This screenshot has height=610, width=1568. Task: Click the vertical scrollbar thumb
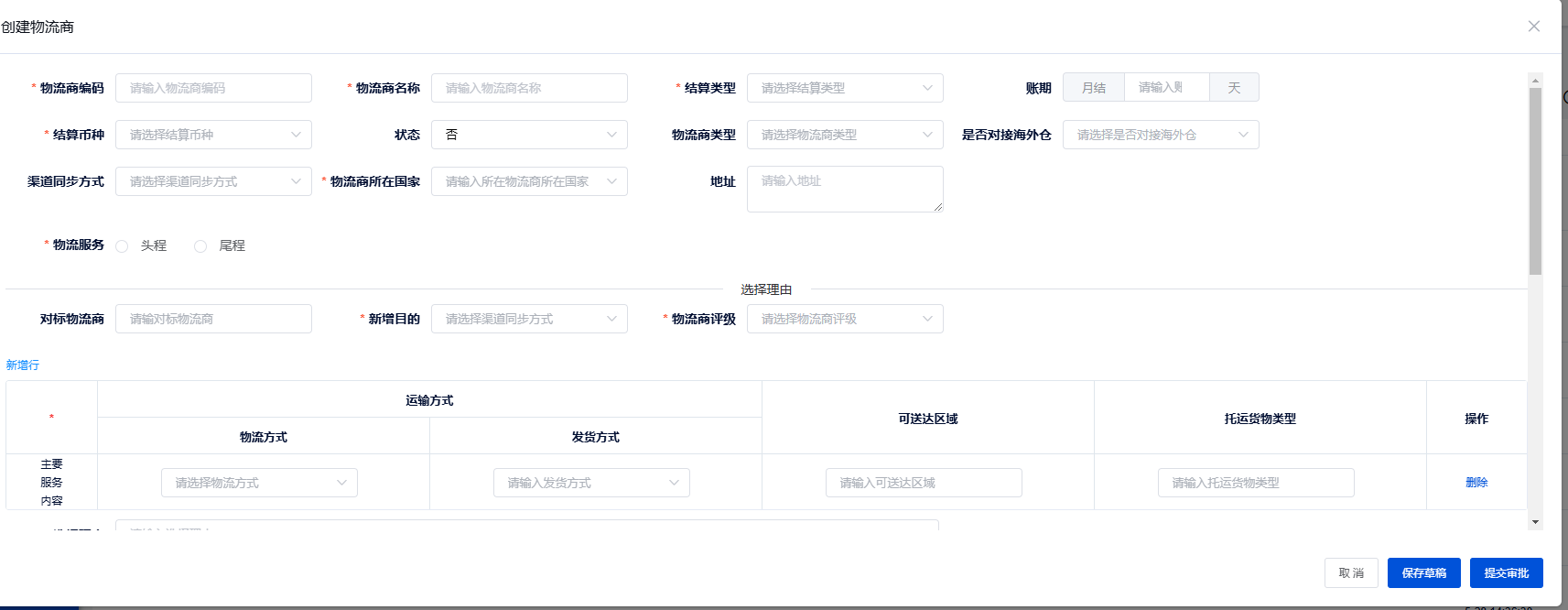[x=1535, y=181]
